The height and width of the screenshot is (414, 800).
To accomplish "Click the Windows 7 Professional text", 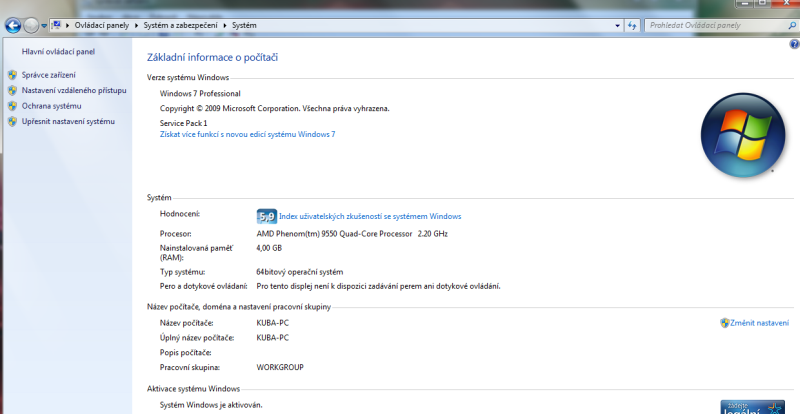I will coord(200,93).
